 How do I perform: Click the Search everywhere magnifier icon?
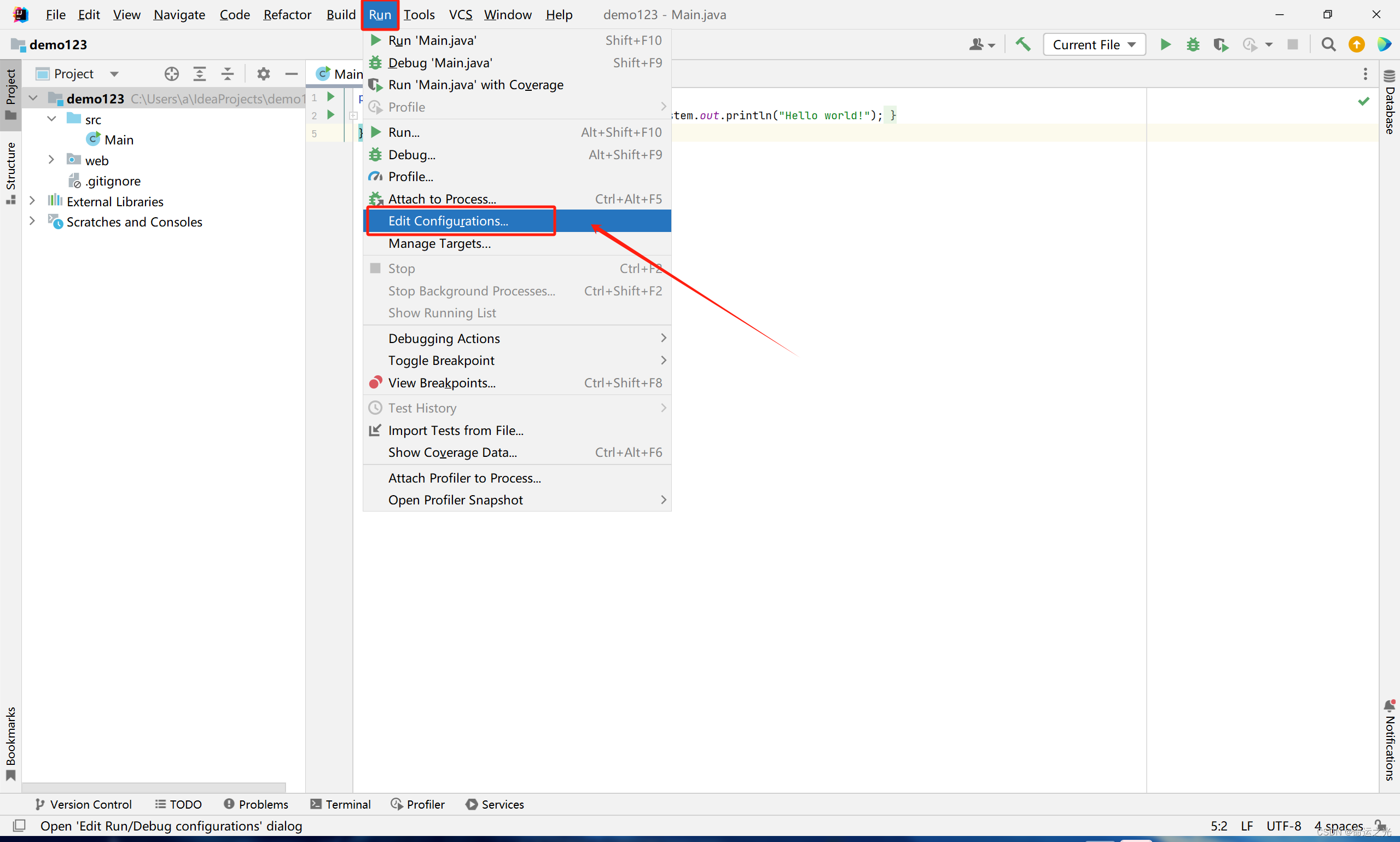[x=1328, y=44]
